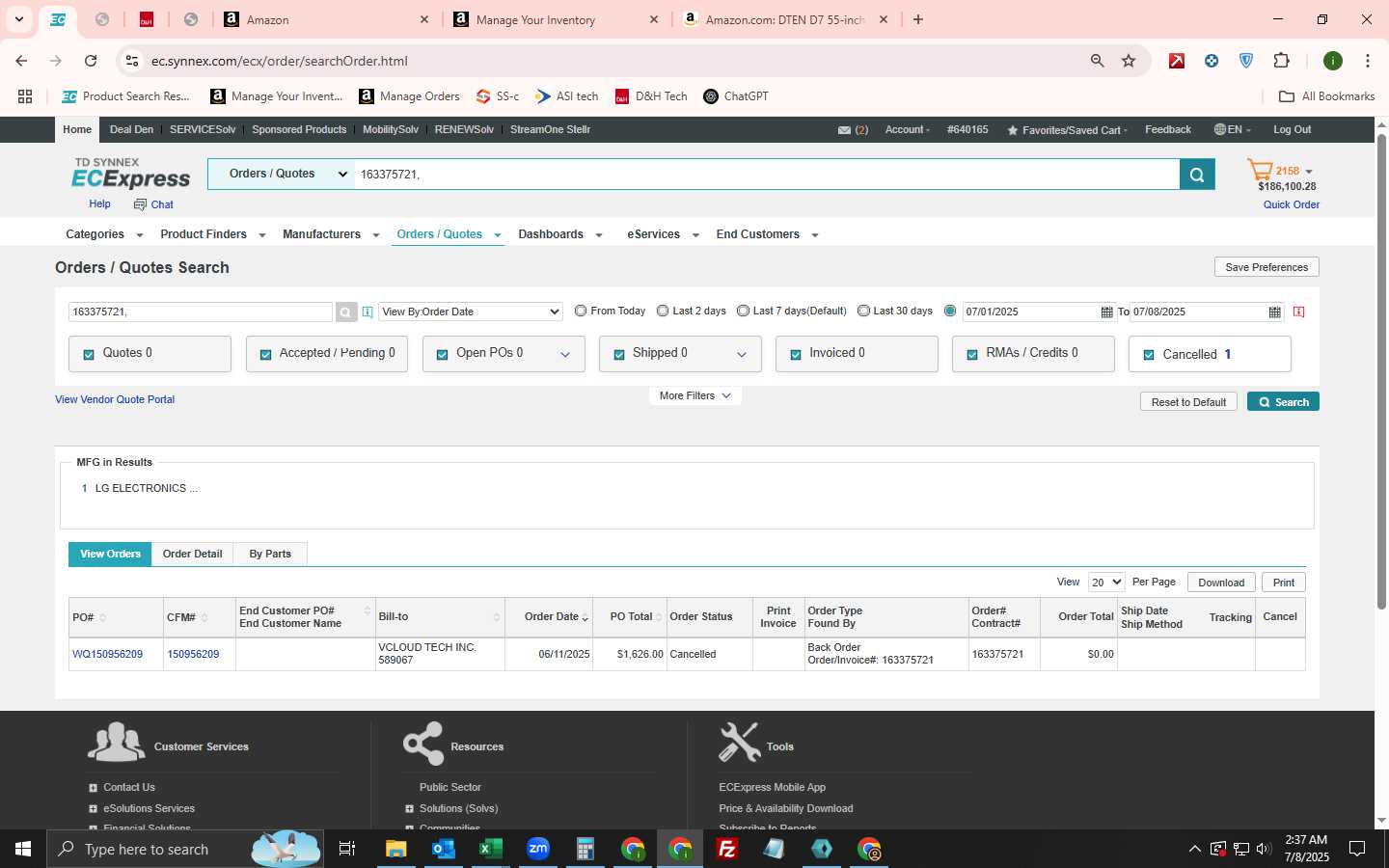
Task: Open Zoom from the taskbar
Action: tap(538, 849)
